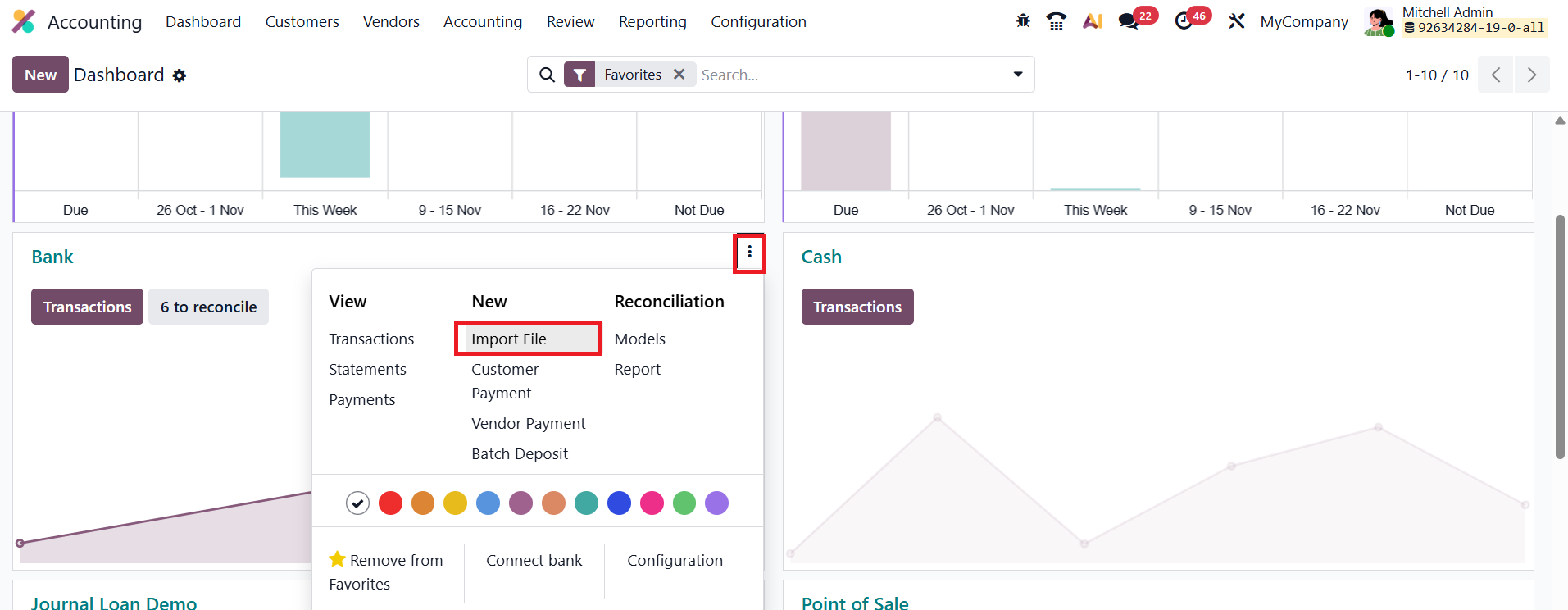The width and height of the screenshot is (1568, 610).
Task: Choose Batch Deposit from the menu
Action: pos(520,453)
